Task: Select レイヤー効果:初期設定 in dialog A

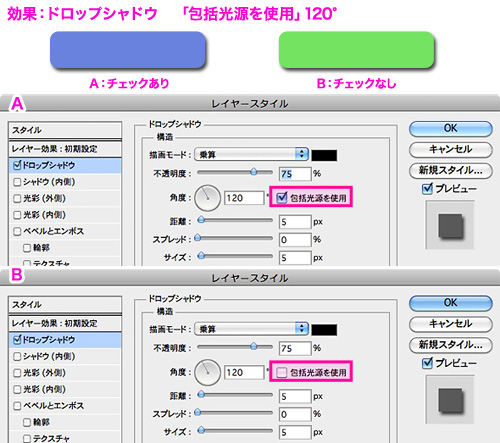Action: (65, 149)
